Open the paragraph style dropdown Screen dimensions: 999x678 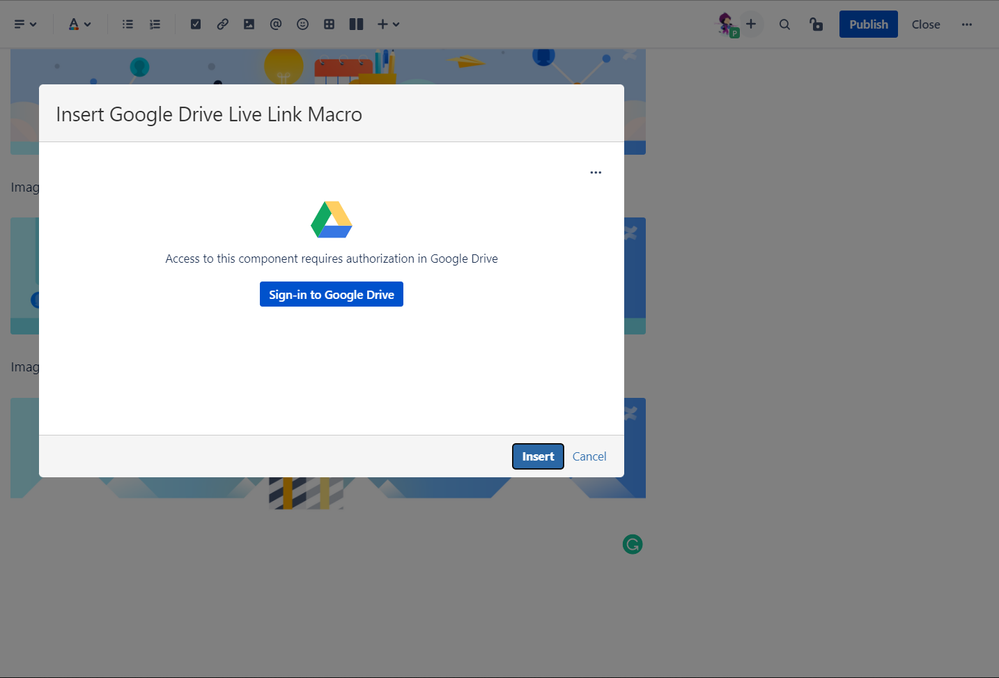click(x=25, y=24)
